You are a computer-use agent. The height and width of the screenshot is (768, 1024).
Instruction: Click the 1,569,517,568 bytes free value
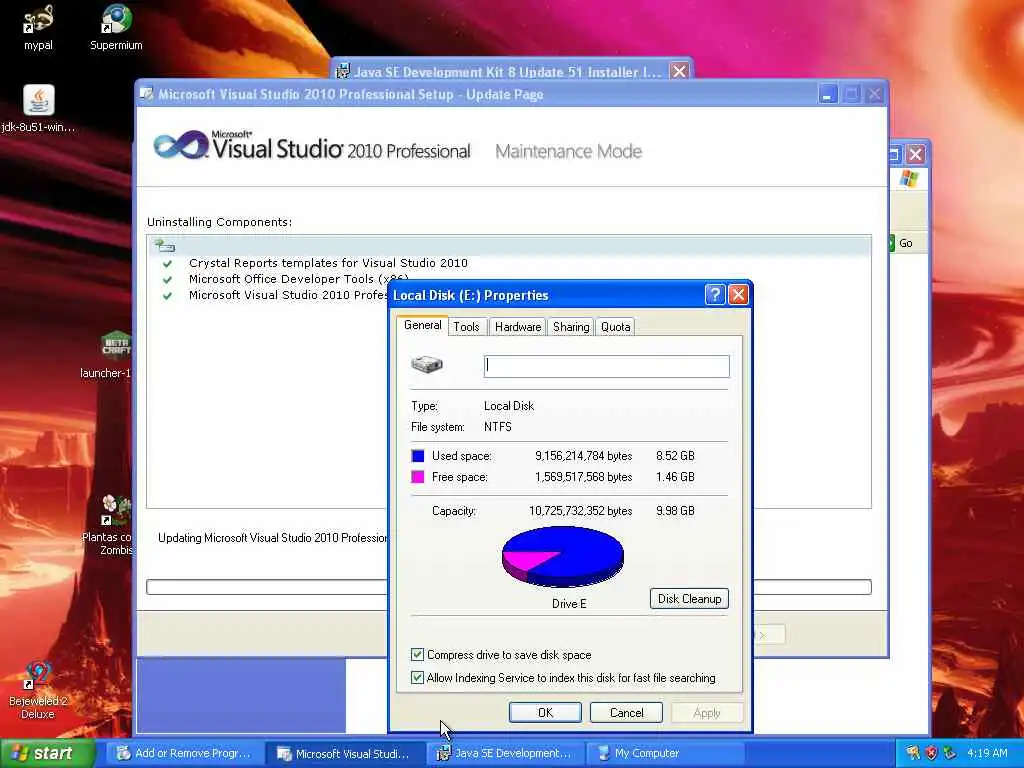click(x=583, y=477)
